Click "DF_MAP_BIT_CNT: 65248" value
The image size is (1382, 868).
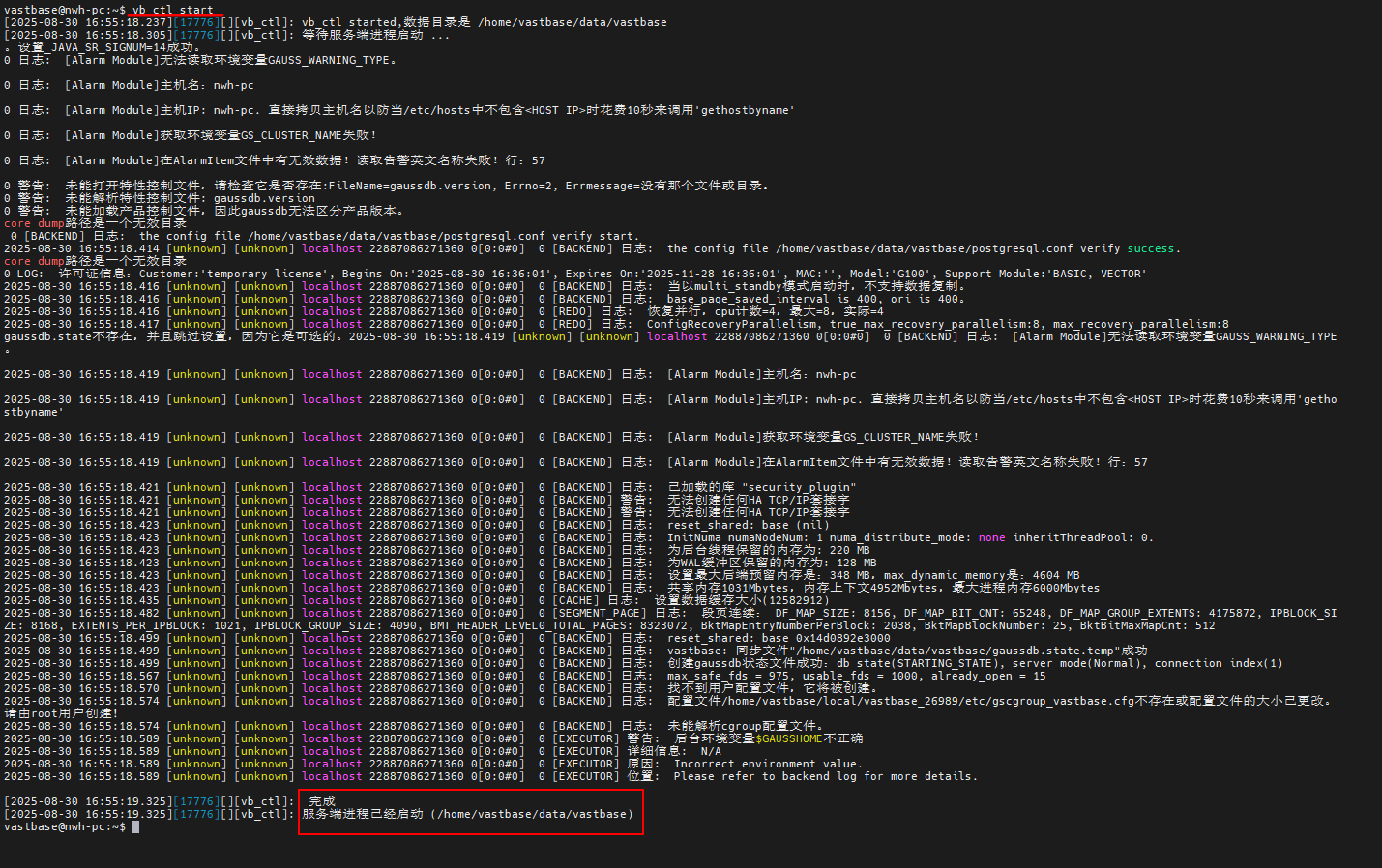pos(975,613)
